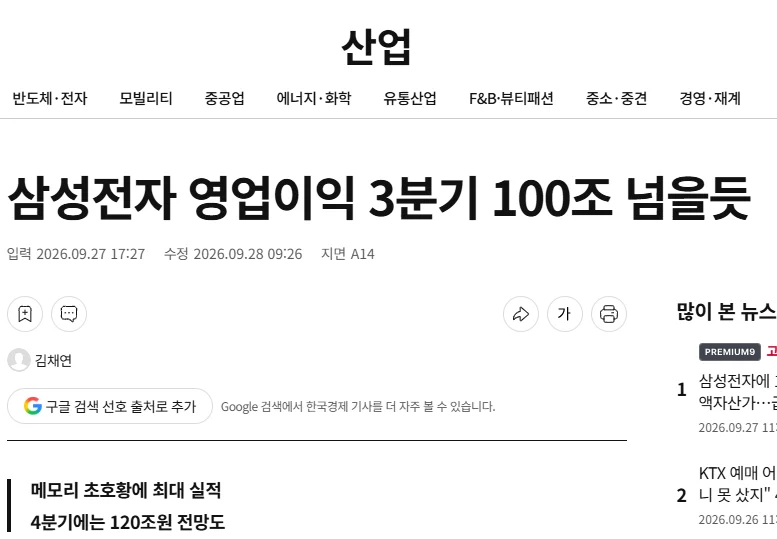
Task: Click the 2026.09.26 date under second ranked news
Action: (738, 520)
